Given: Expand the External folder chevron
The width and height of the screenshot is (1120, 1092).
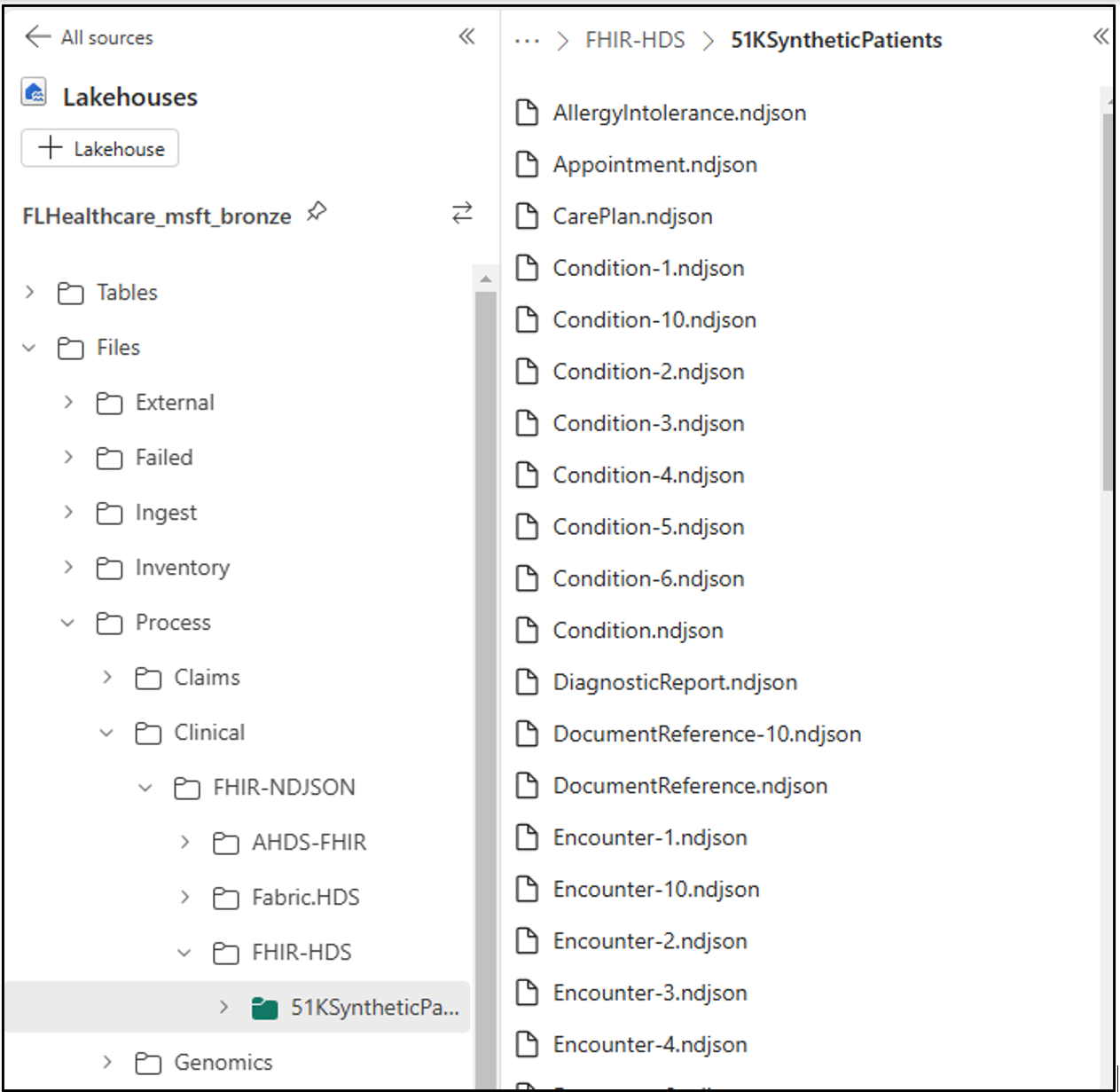Looking at the screenshot, I should point(68,402).
